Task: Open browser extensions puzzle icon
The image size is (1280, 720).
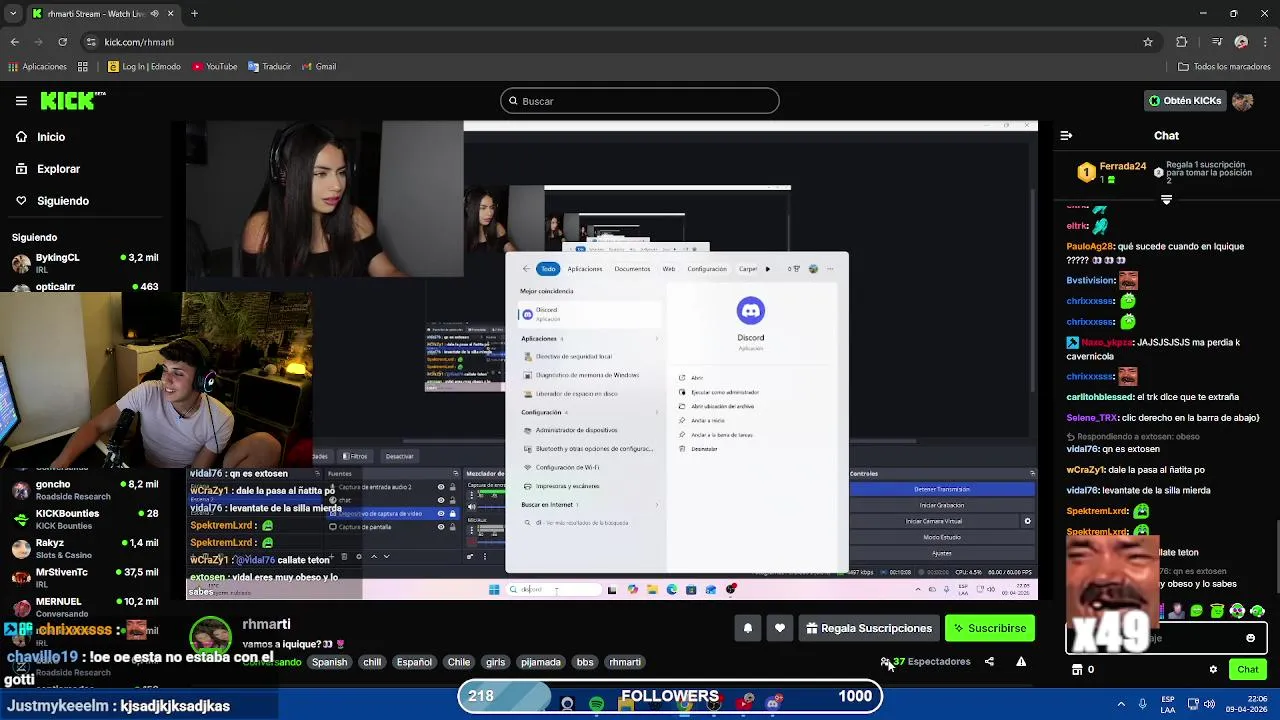Action: click(x=1182, y=42)
